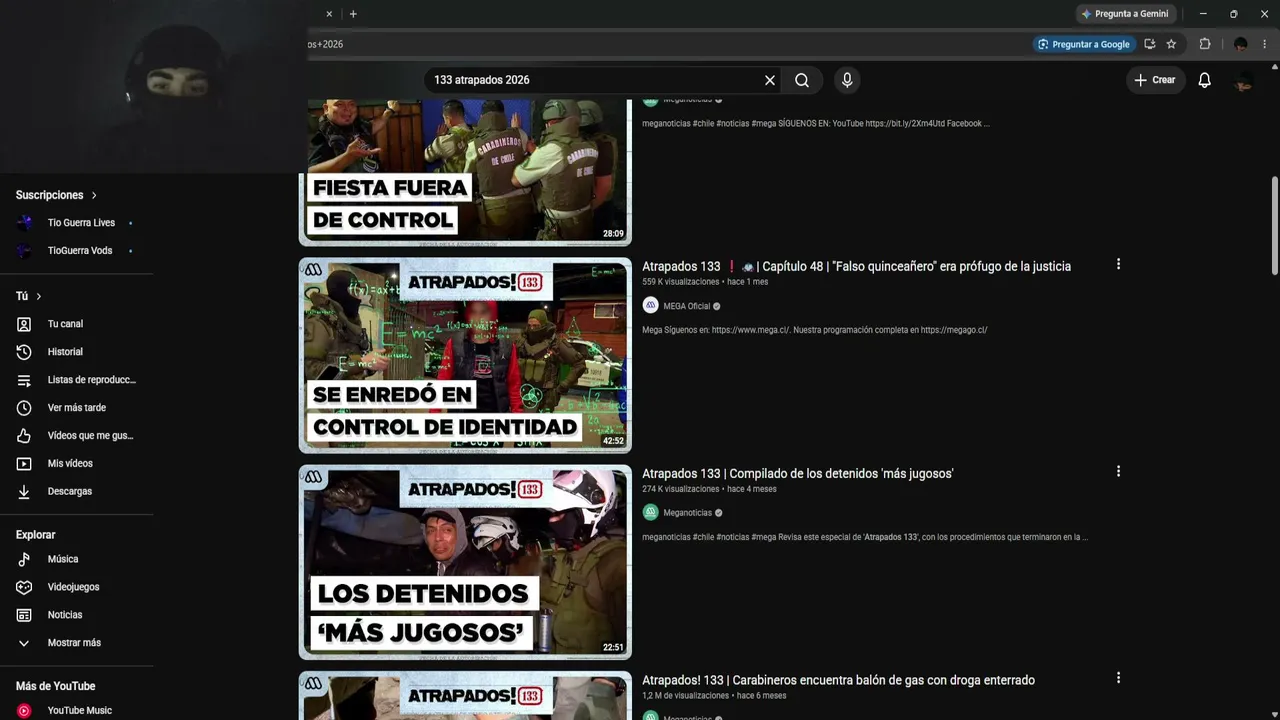Open the browser extensions puzzle icon
The height and width of the screenshot is (720, 1280).
pyautogui.click(x=1205, y=44)
